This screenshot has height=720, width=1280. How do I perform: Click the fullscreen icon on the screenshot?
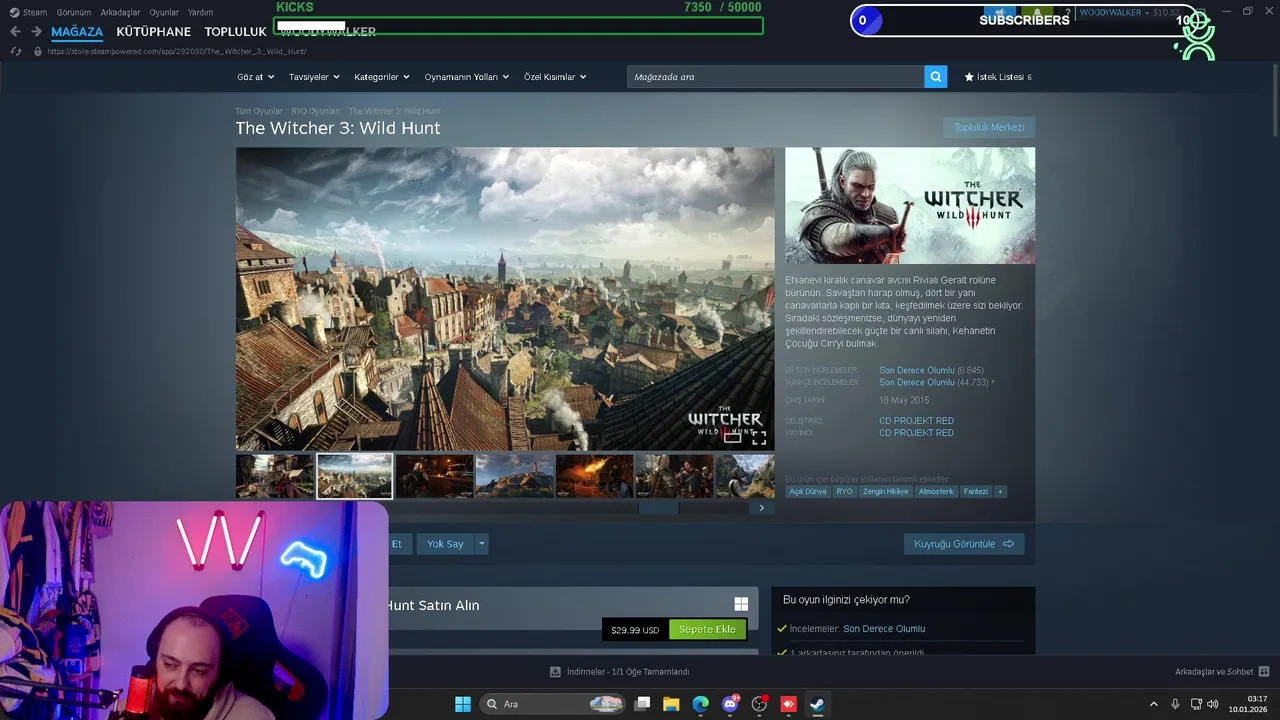(x=759, y=437)
